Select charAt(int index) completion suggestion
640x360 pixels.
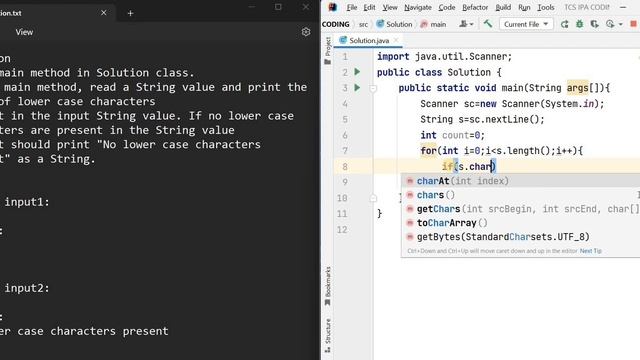(520, 181)
